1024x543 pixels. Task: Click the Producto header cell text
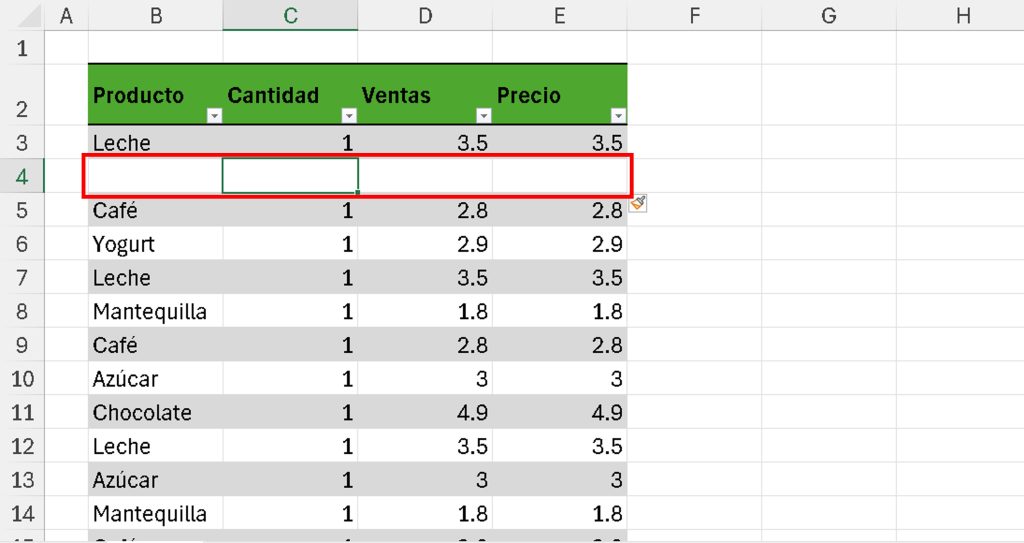pyautogui.click(x=138, y=95)
